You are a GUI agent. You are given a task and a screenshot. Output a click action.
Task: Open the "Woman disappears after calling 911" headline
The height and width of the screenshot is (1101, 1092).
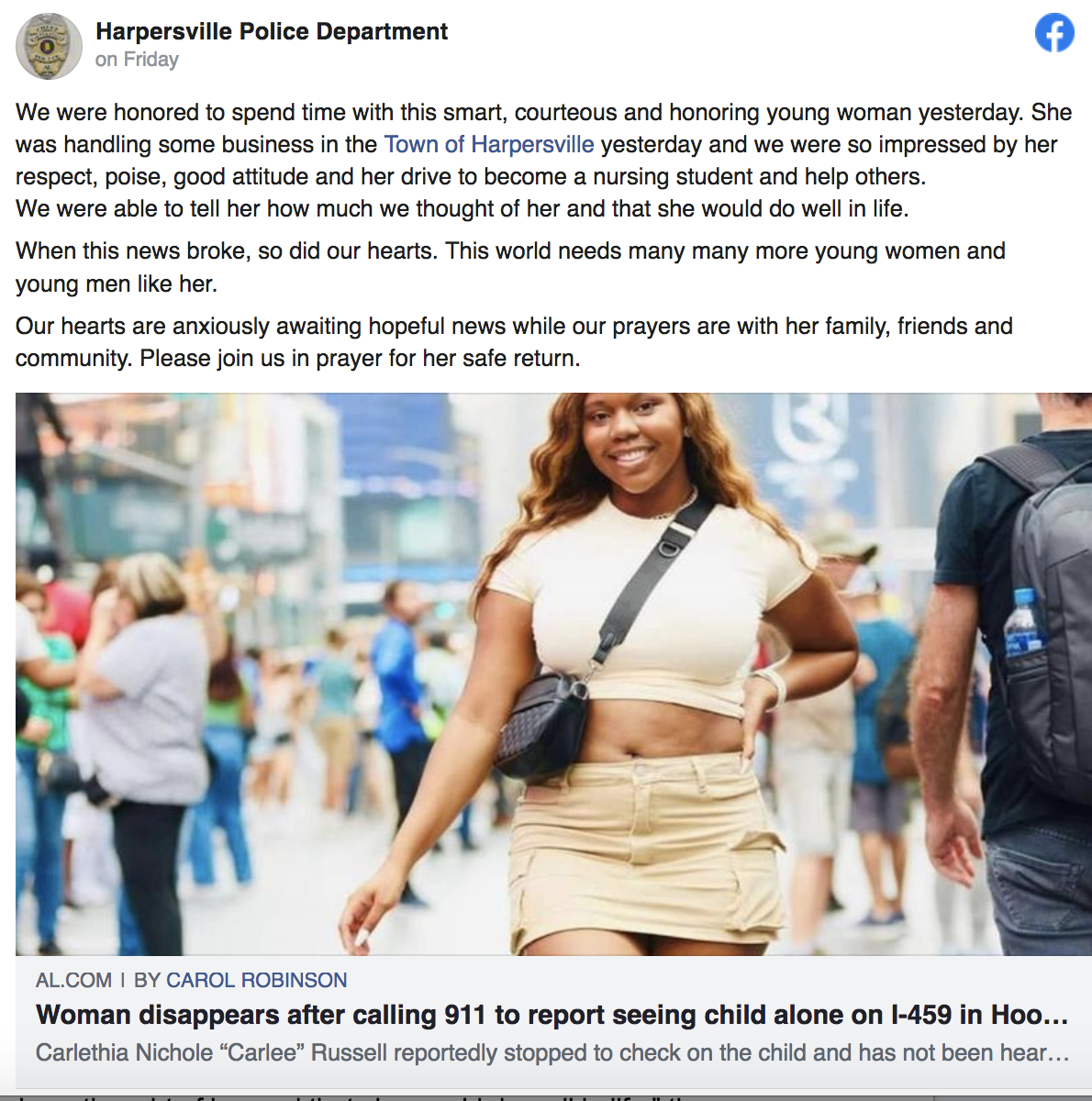(x=552, y=1015)
